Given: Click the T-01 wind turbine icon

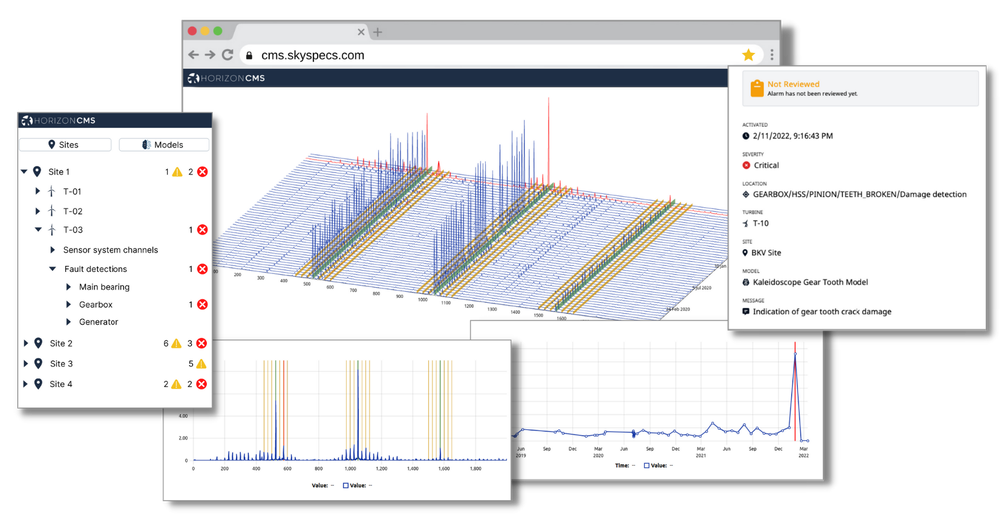Looking at the screenshot, I should 52,191.
